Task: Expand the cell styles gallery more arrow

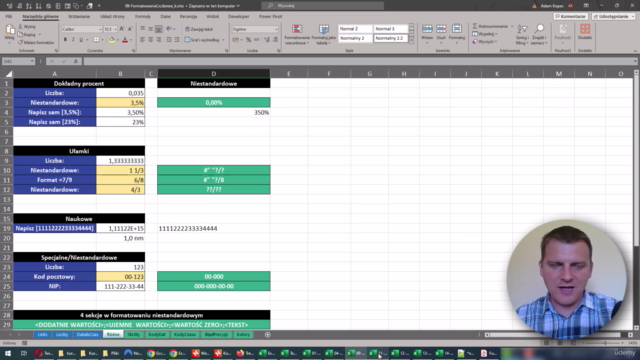Action: coord(411,40)
